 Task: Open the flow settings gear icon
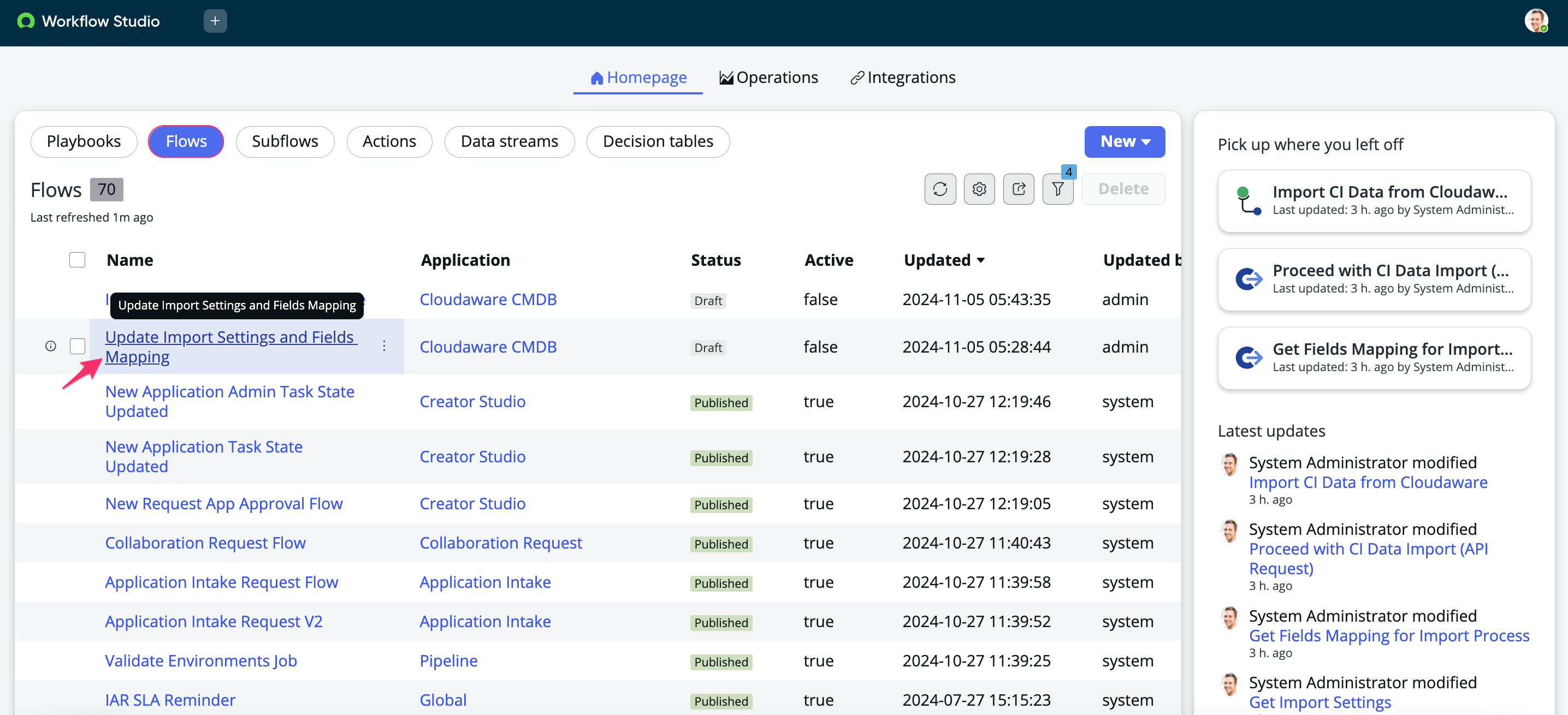pos(980,188)
